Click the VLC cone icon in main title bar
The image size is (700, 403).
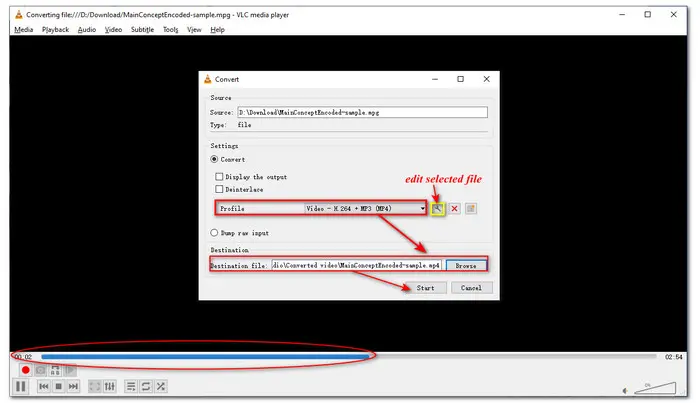pos(19,15)
